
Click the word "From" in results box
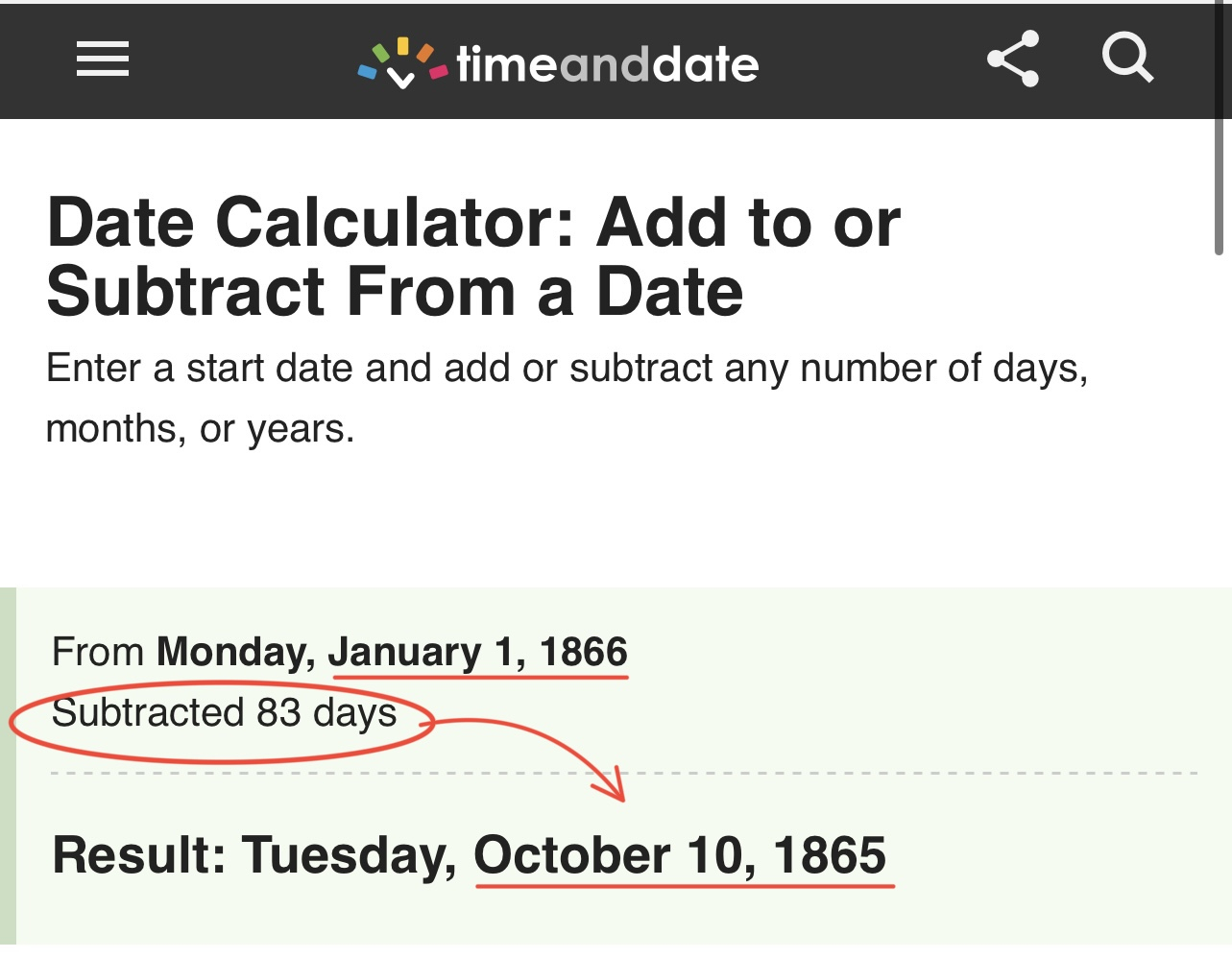pyautogui.click(x=98, y=652)
